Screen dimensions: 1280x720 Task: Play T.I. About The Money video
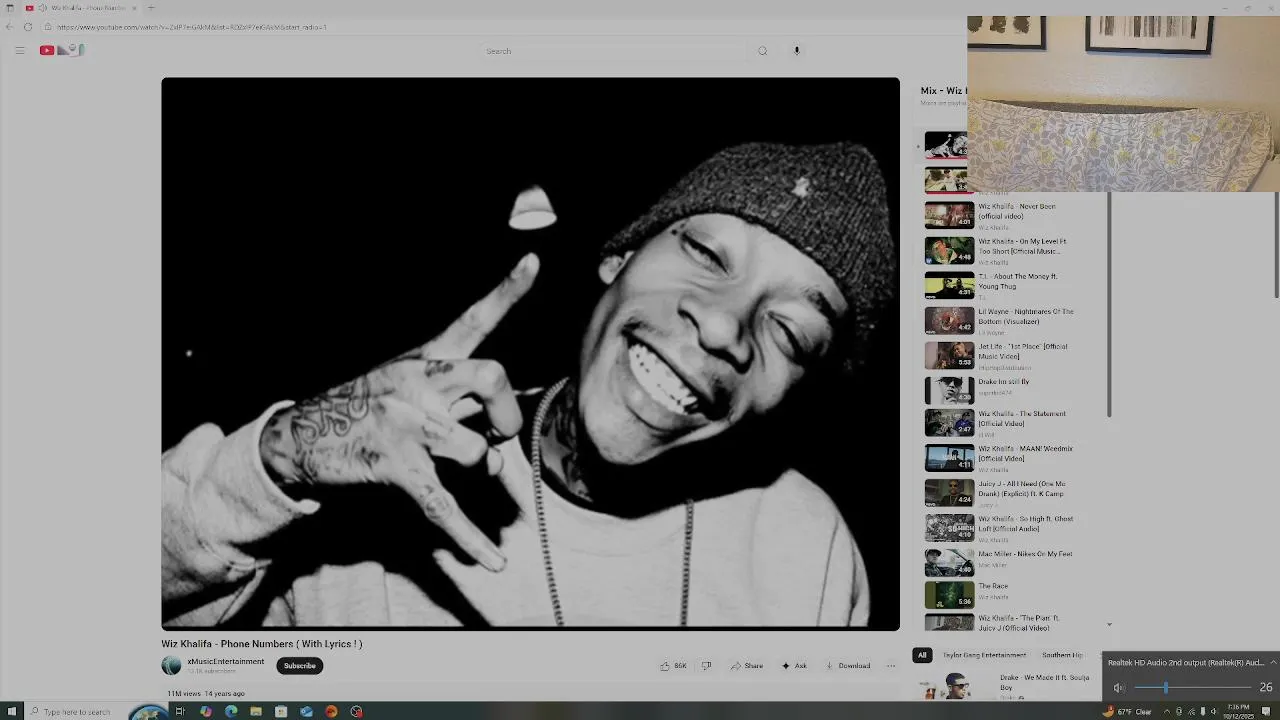point(949,285)
